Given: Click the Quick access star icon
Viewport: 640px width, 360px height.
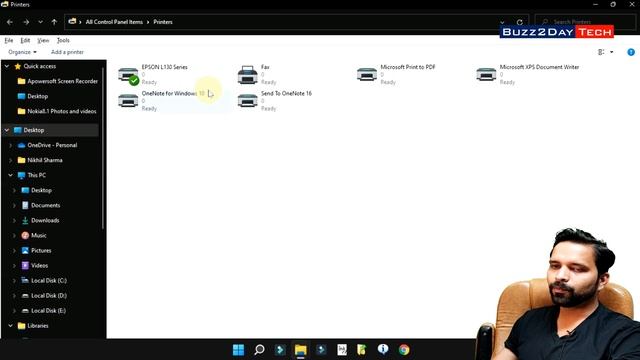Looking at the screenshot, I should click(x=18, y=66).
